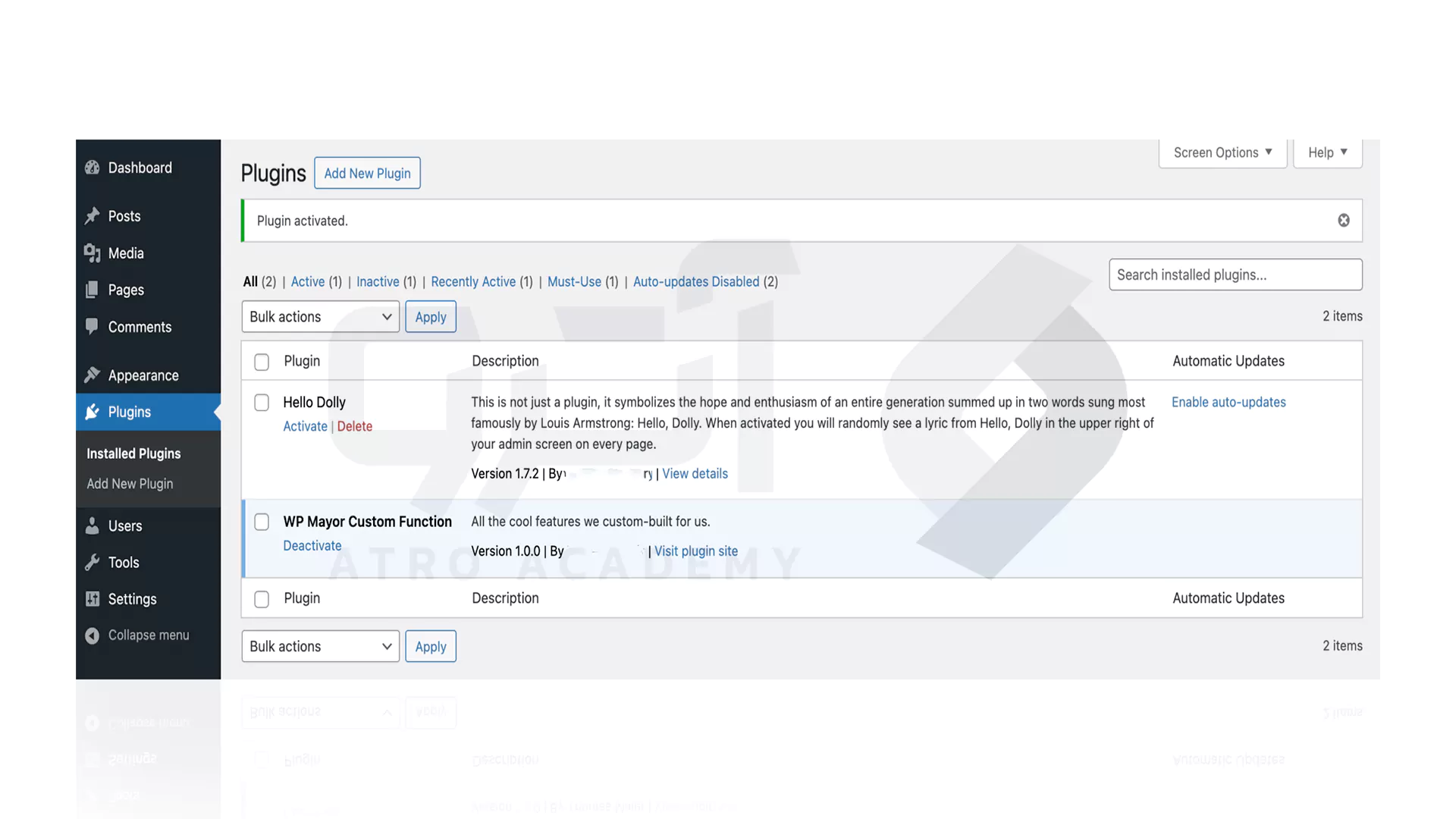Enable auto-updates for Hello Dolly
This screenshot has width=1456, height=819.
pos(1228,402)
